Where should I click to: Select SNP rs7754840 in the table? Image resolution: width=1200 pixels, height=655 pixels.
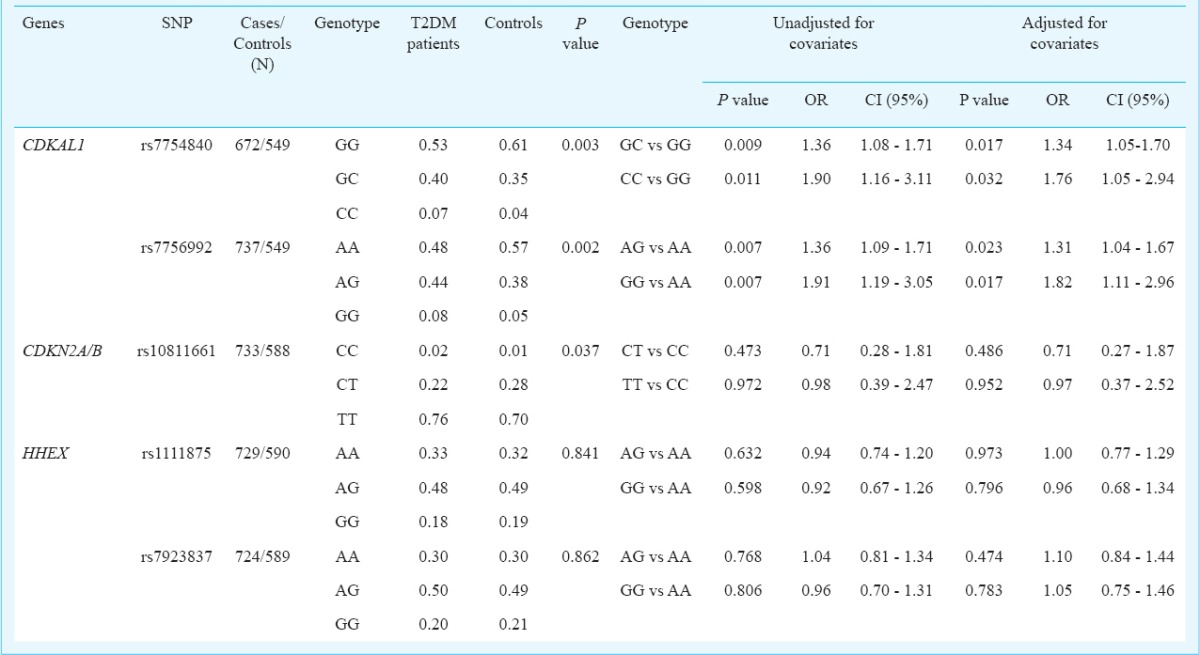point(176,146)
